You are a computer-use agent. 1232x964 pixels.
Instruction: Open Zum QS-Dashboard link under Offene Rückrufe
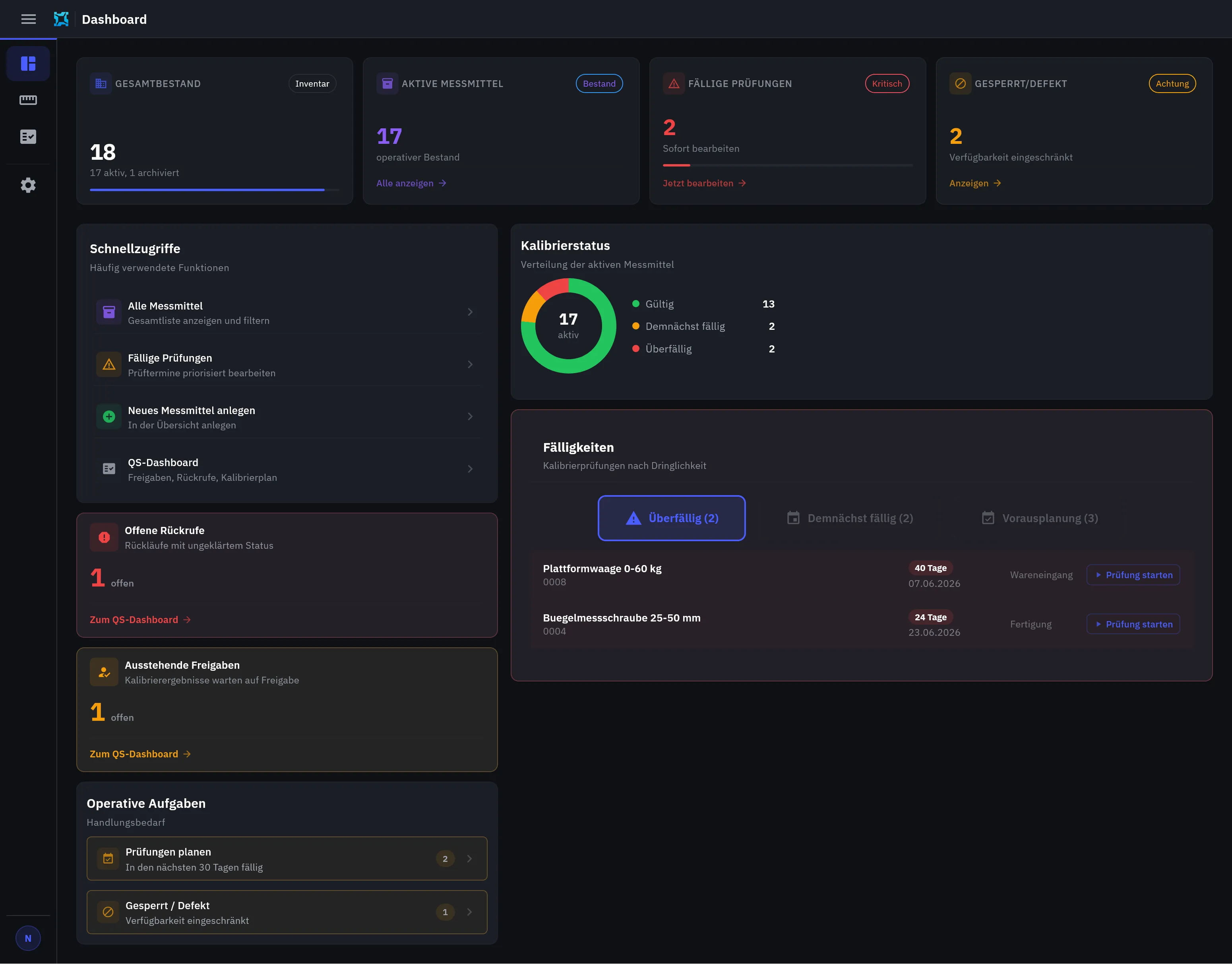pos(141,620)
